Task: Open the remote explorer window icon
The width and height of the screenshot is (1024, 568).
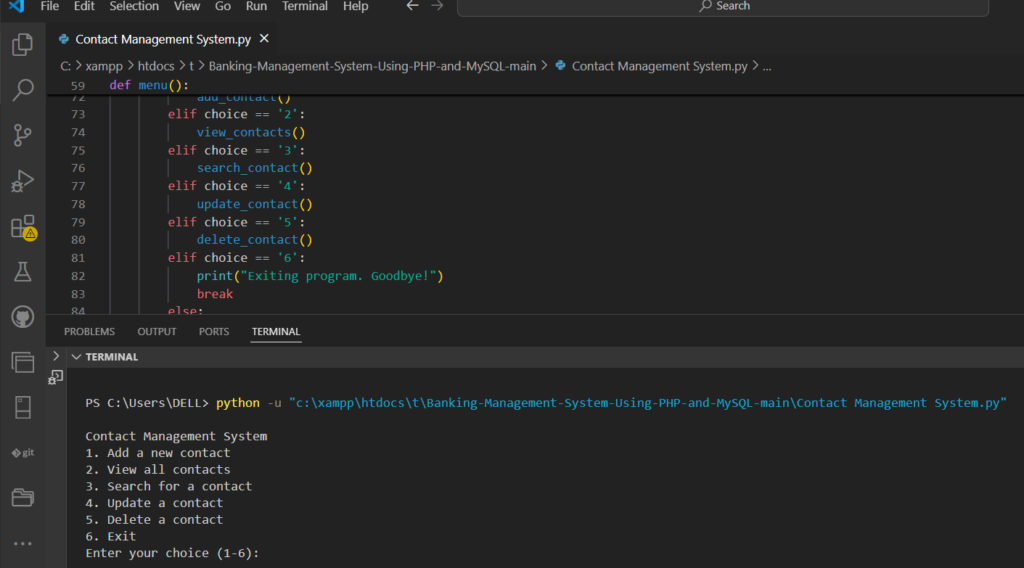Action: click(22, 362)
